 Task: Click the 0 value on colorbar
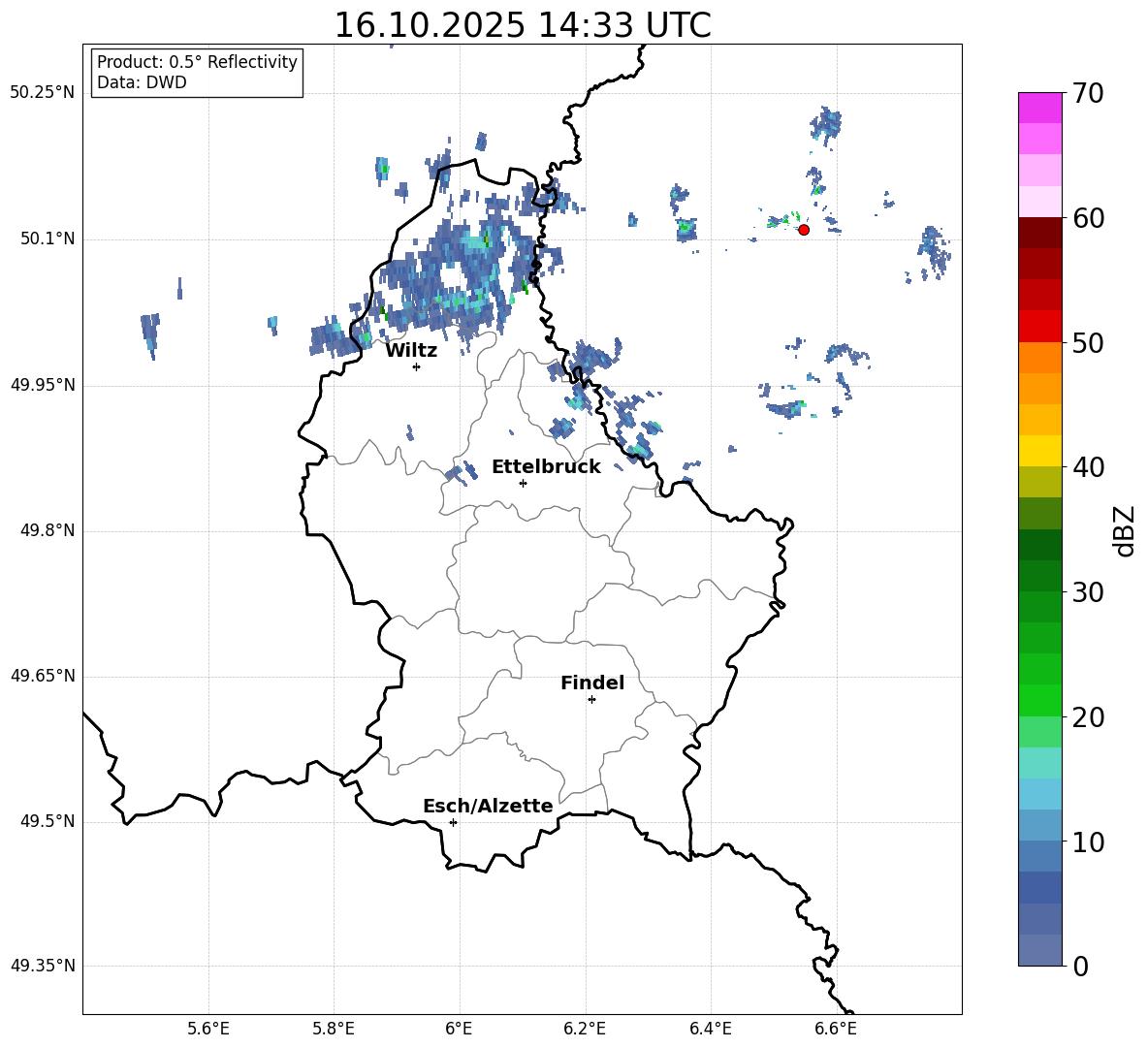(1080, 966)
